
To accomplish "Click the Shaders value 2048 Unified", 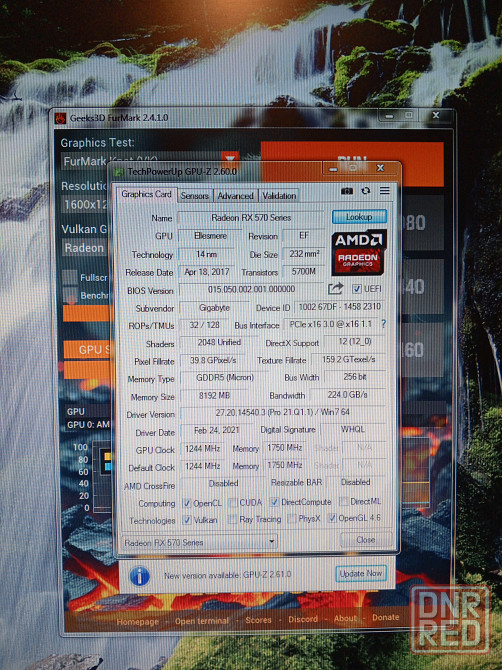I will tap(219, 343).
